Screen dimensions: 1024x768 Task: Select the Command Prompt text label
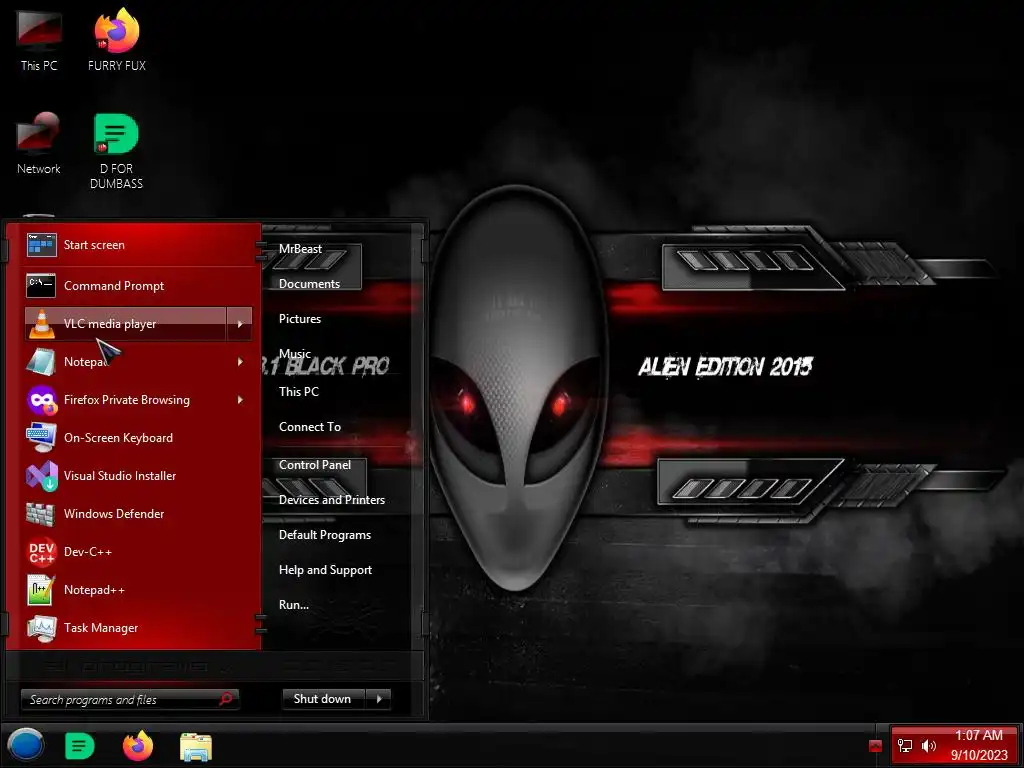tap(114, 286)
